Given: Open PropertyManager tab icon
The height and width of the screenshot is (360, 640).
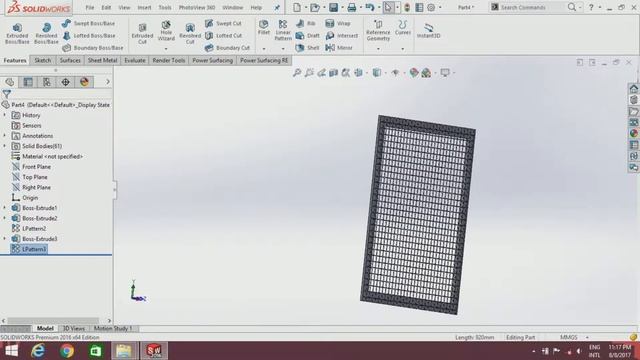Looking at the screenshot, I should (x=28, y=82).
